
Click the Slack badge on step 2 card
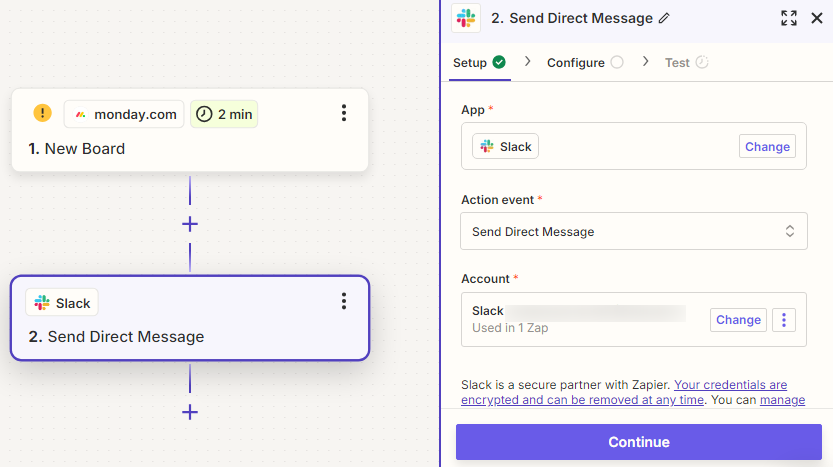[62, 303]
